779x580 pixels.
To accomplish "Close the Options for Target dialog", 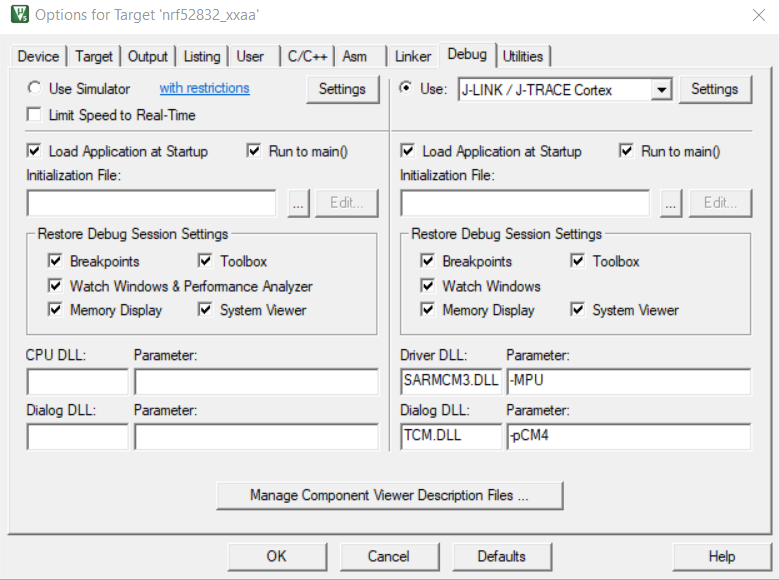I will pyautogui.click(x=759, y=15).
